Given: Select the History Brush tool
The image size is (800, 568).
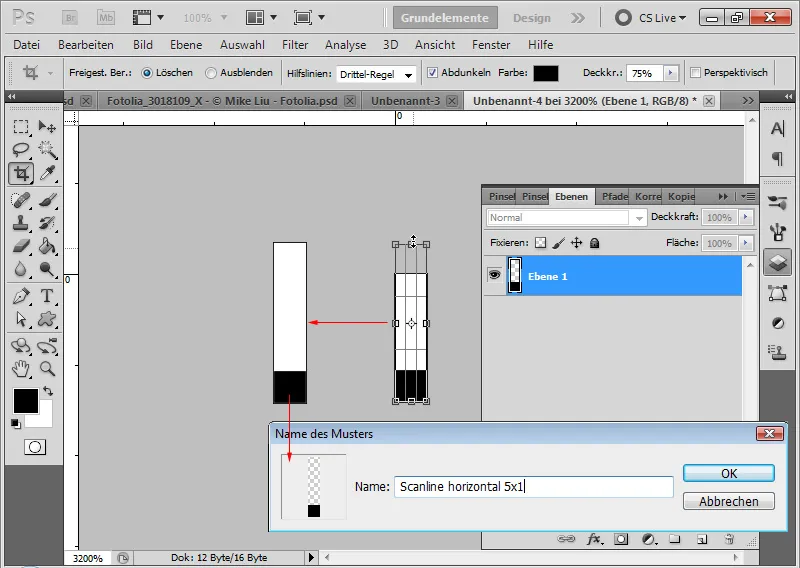Looking at the screenshot, I should [47, 223].
